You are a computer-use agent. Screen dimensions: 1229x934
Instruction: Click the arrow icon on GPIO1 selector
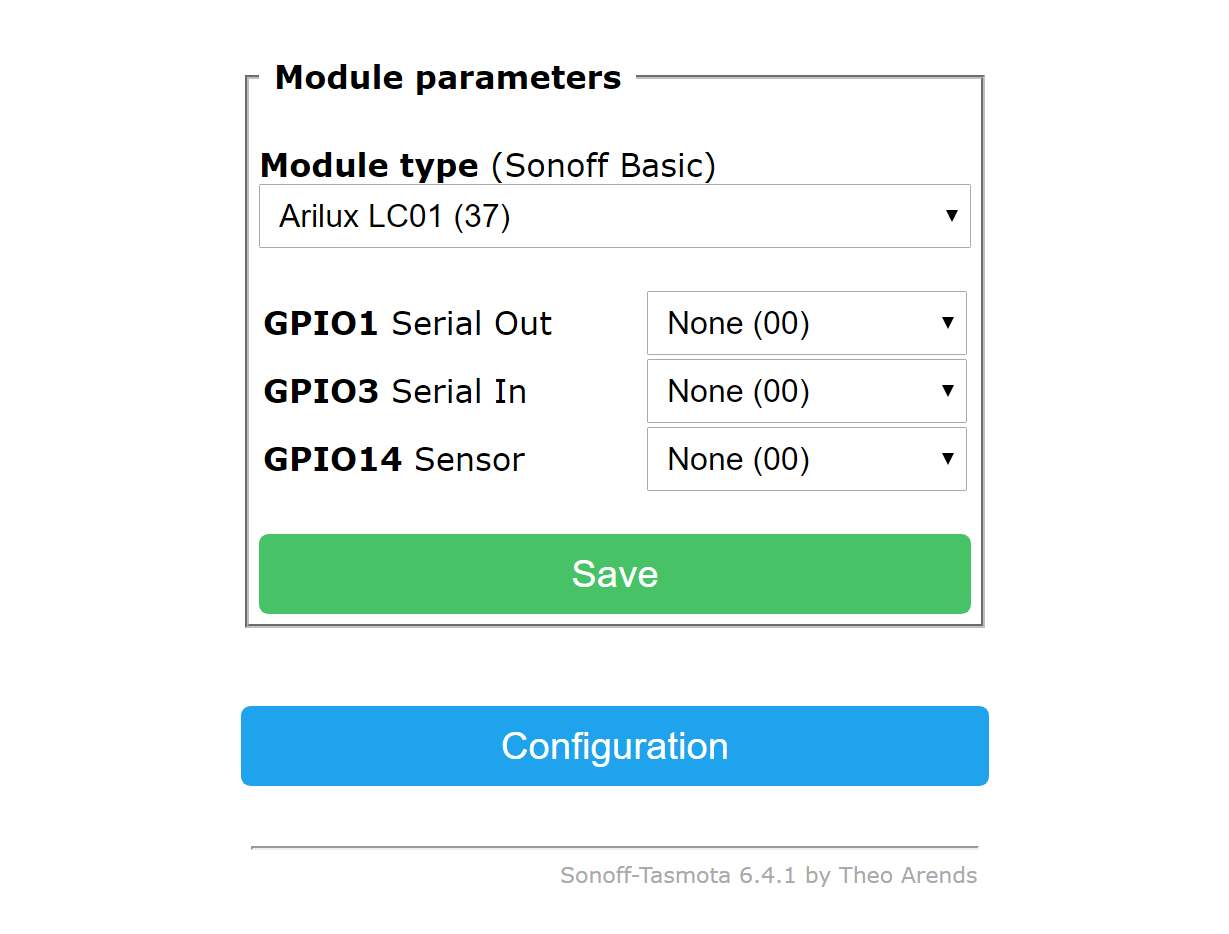[947, 323]
